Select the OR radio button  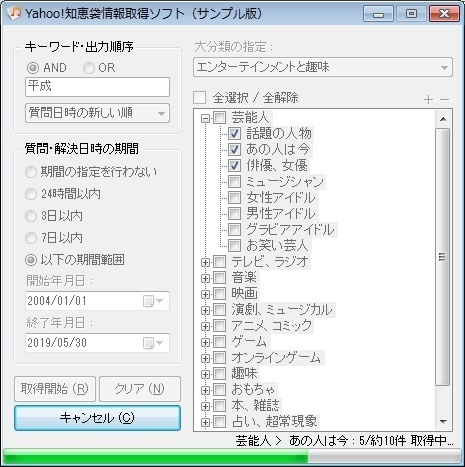(x=89, y=68)
